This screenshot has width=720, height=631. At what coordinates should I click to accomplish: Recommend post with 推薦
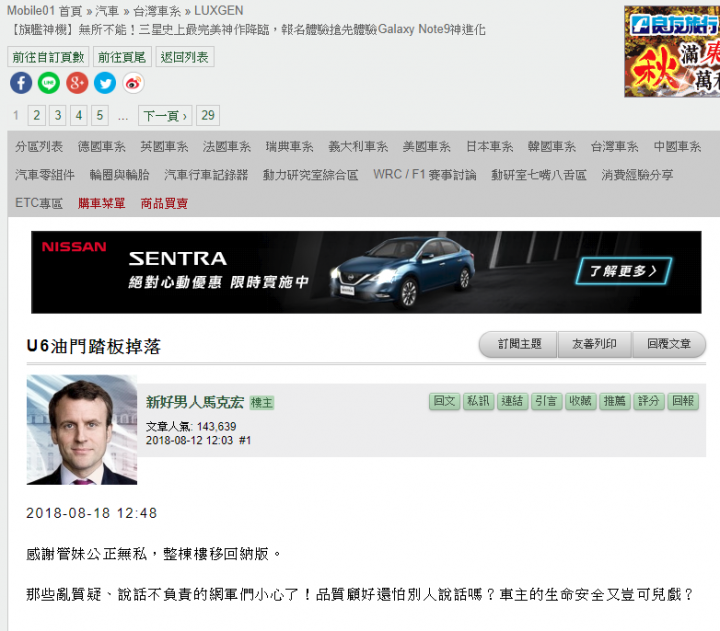coord(615,401)
